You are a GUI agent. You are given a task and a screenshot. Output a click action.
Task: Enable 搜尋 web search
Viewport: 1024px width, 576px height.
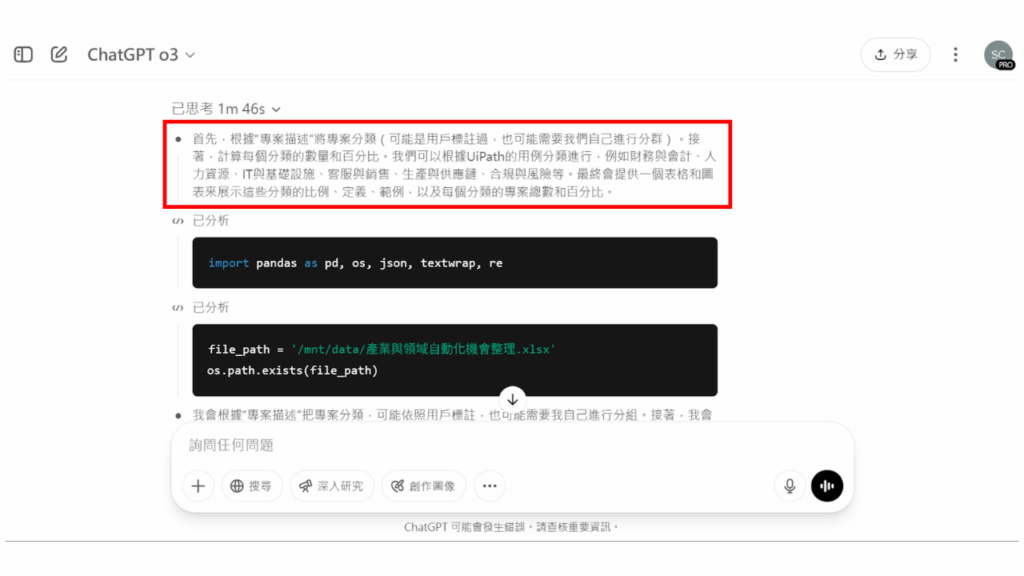(251, 486)
